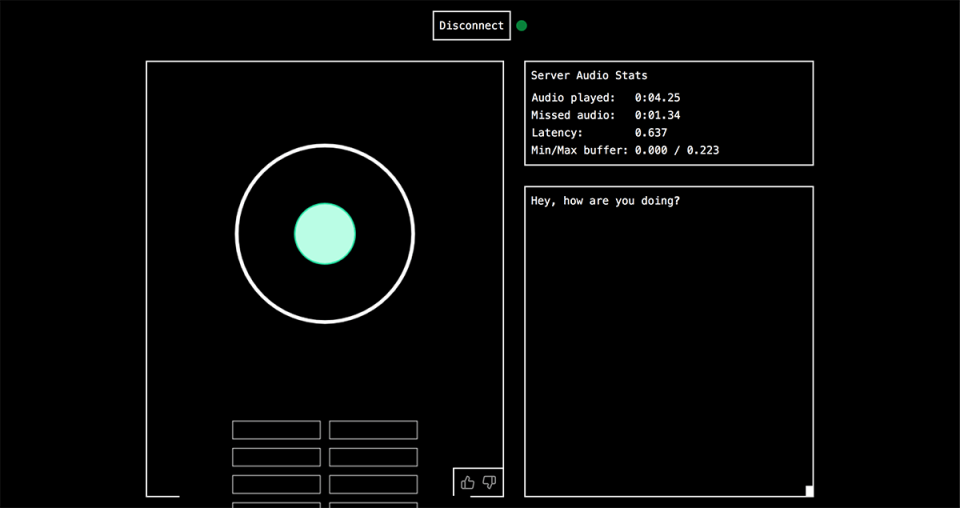Click the Server Audio Stats heading
Screen dimensions: 960x508
[589, 76]
